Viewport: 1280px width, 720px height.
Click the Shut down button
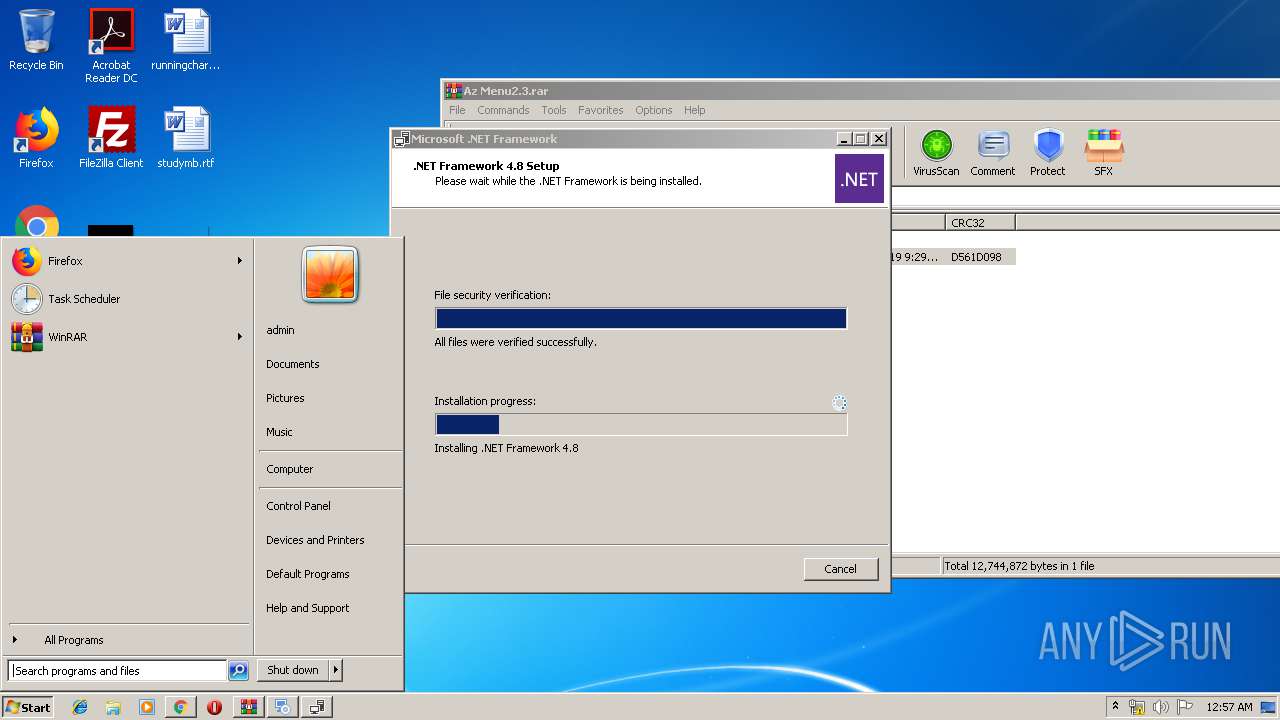293,670
